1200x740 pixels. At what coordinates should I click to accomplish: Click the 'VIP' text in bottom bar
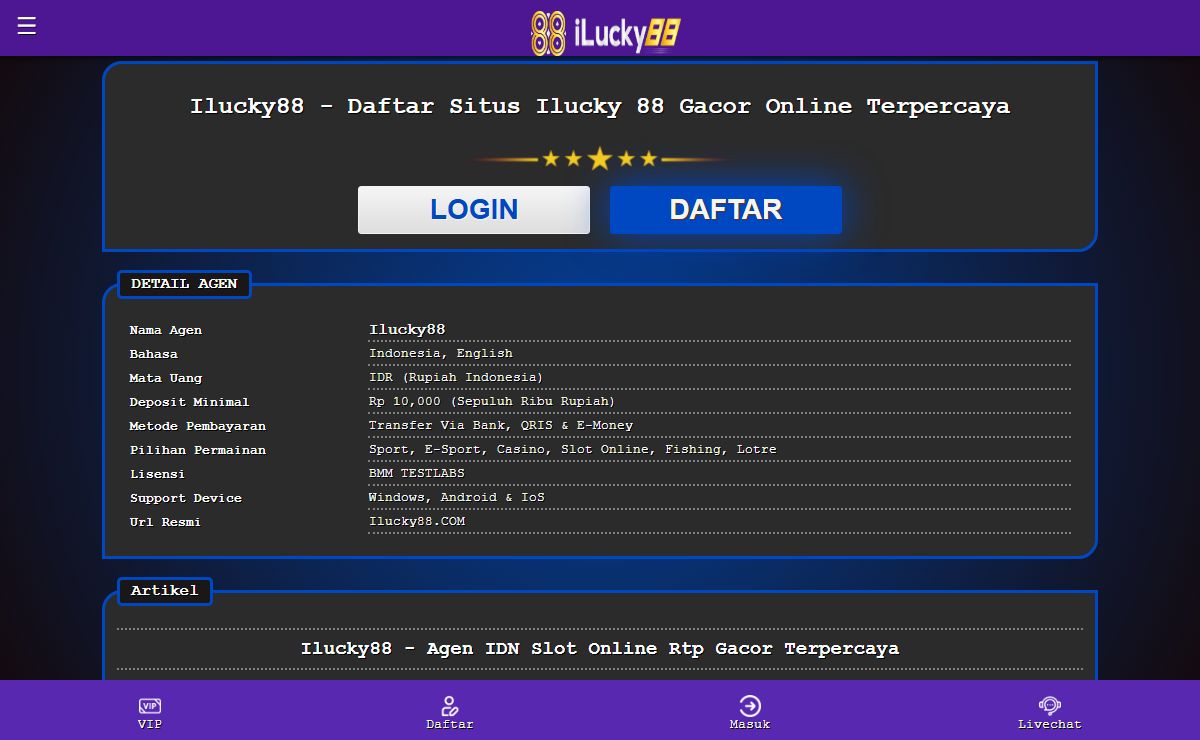click(150, 724)
